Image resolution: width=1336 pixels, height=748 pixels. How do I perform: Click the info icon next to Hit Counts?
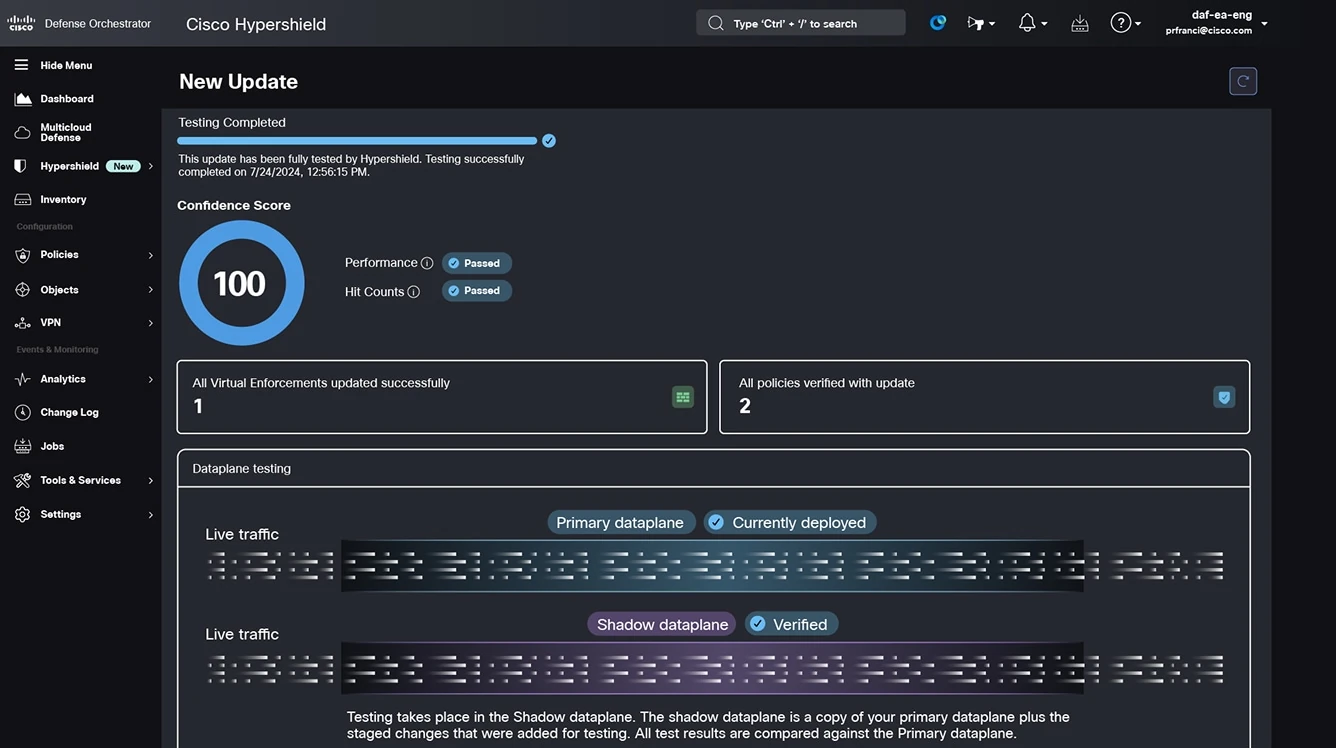(413, 292)
